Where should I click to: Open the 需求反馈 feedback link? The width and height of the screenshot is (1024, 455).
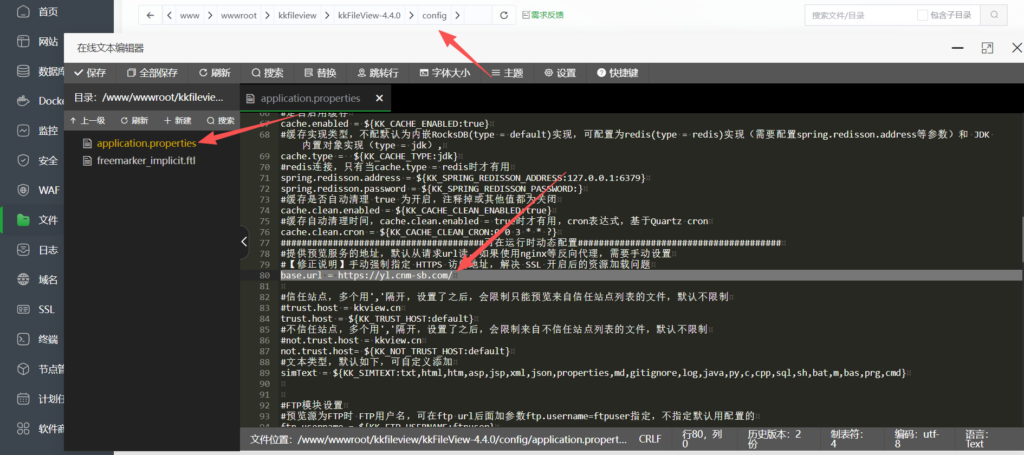tap(543, 14)
